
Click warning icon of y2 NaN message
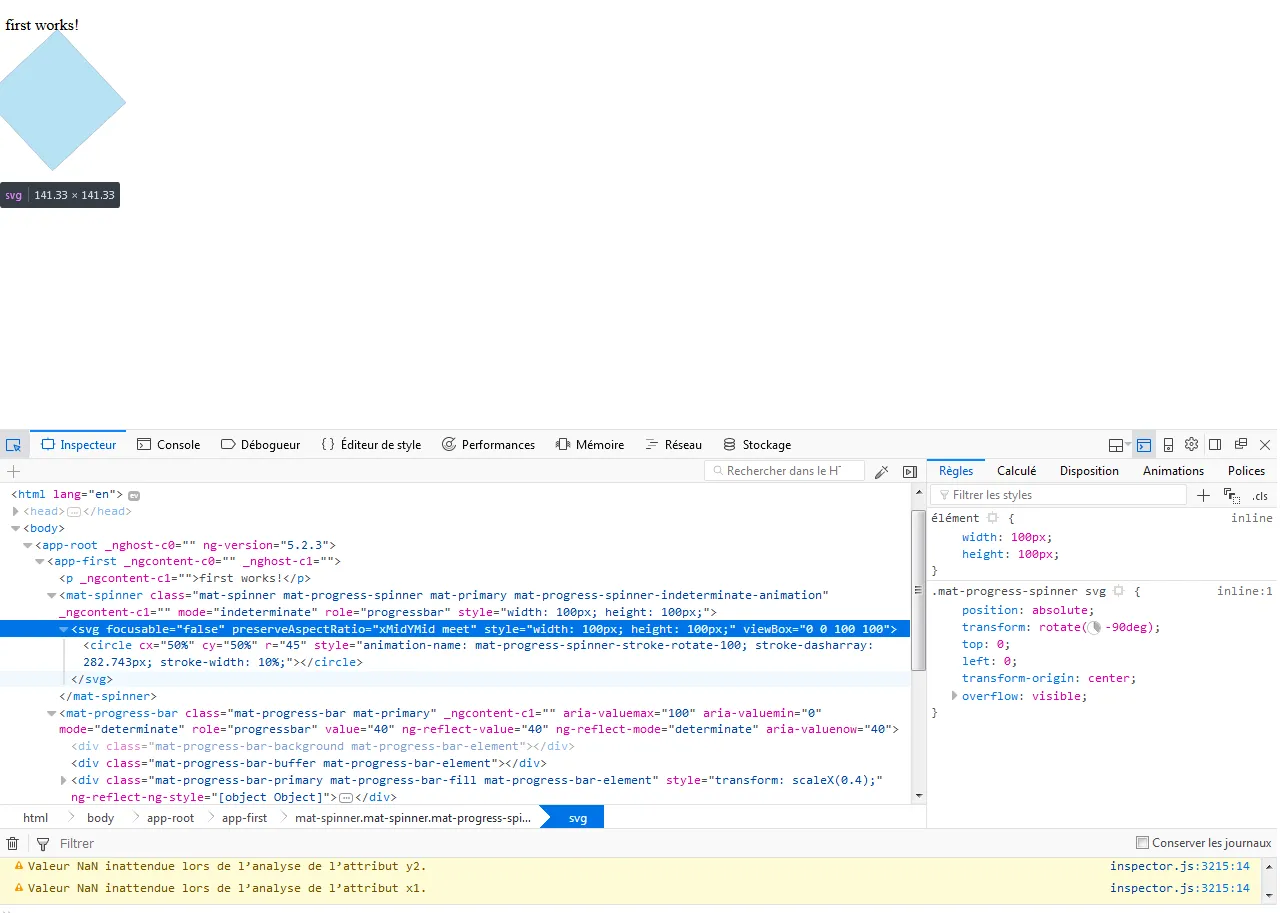coord(18,866)
